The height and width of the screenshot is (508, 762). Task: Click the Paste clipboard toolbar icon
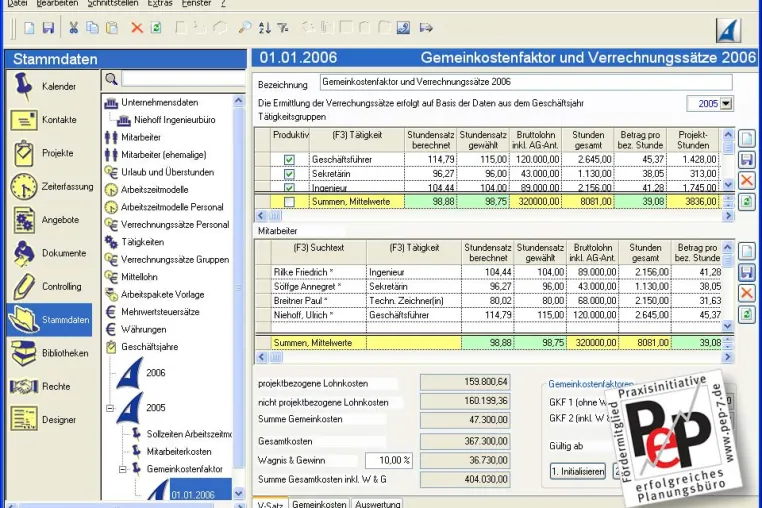click(x=112, y=28)
